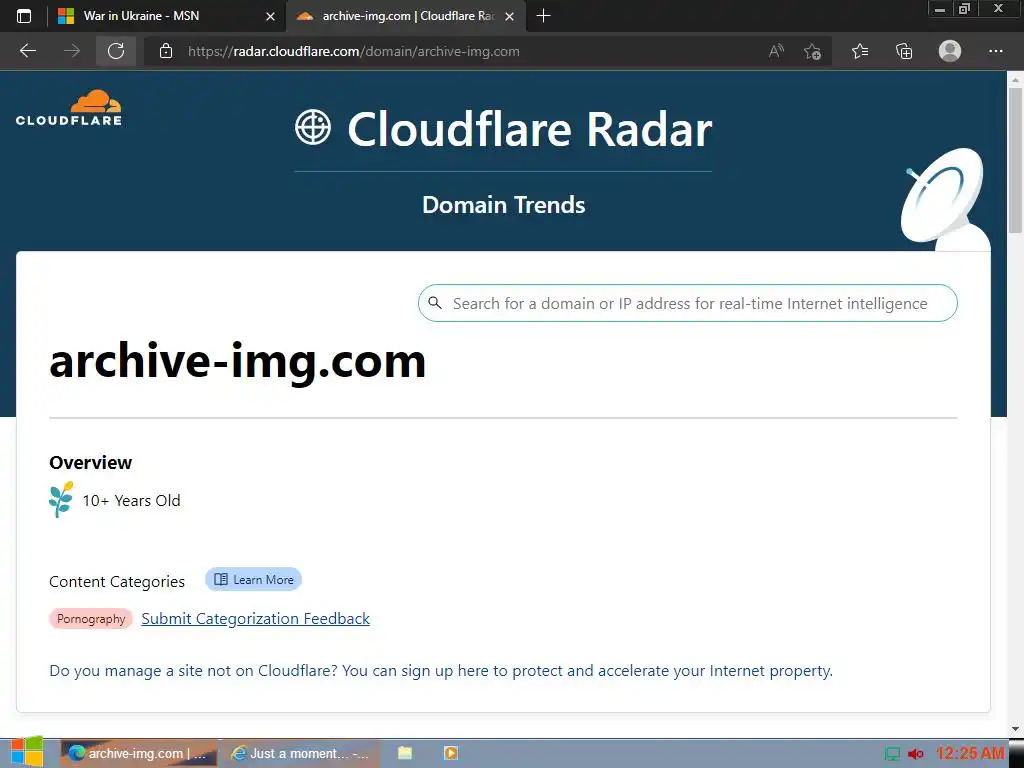1024x768 pixels.
Task: Open the File Explorer taskbar icon
Action: coord(405,753)
